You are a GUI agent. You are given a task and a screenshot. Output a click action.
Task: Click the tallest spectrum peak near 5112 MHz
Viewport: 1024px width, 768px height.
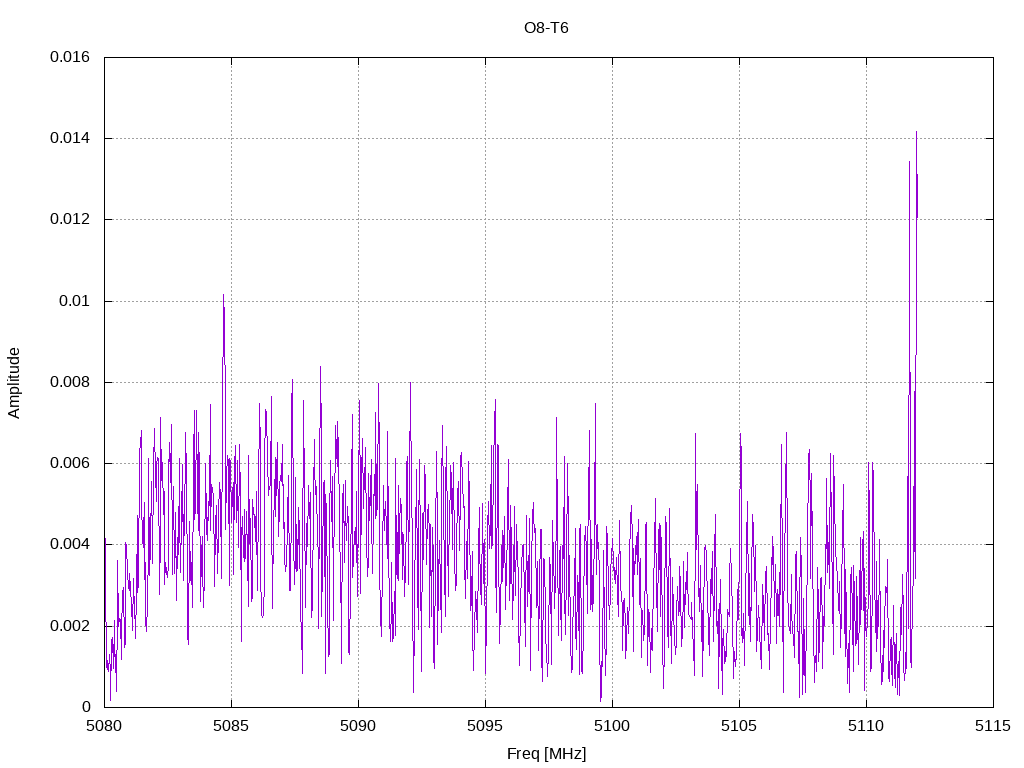click(916, 133)
